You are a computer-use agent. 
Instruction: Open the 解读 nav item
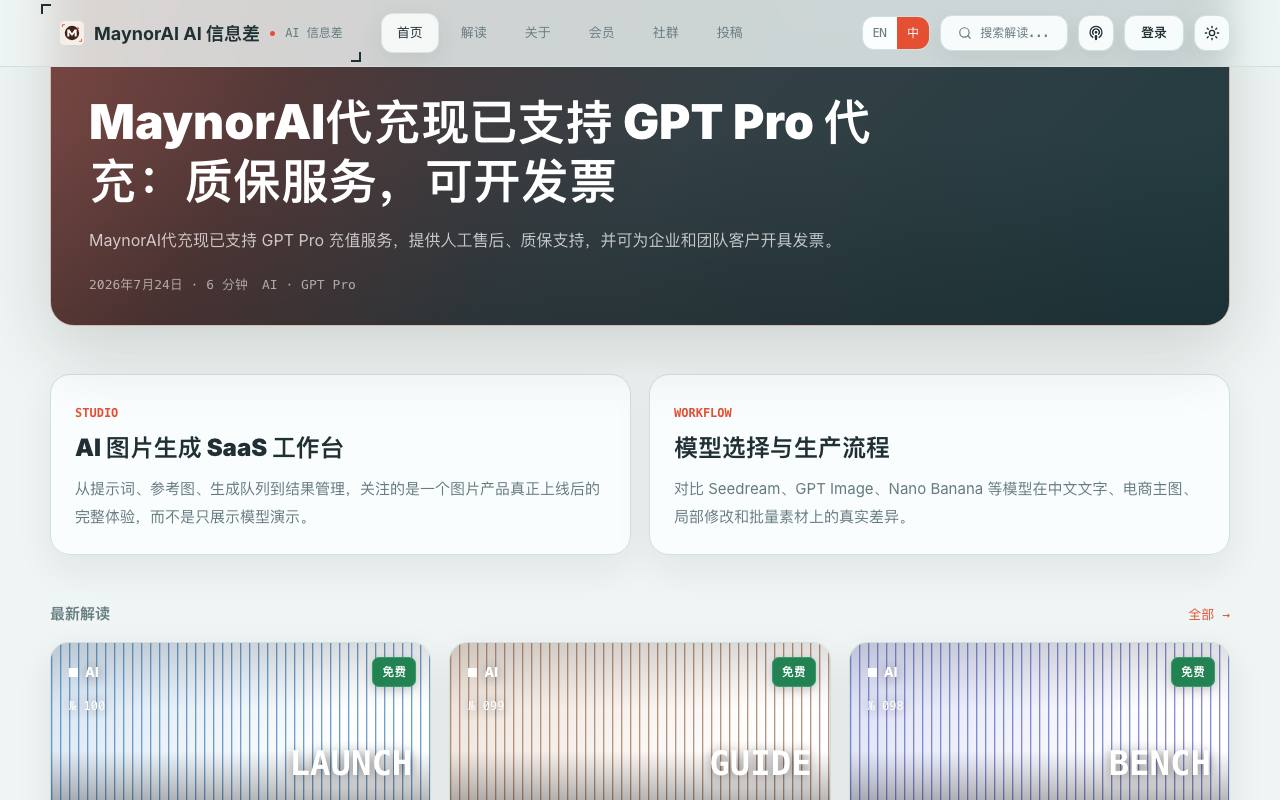tap(474, 33)
